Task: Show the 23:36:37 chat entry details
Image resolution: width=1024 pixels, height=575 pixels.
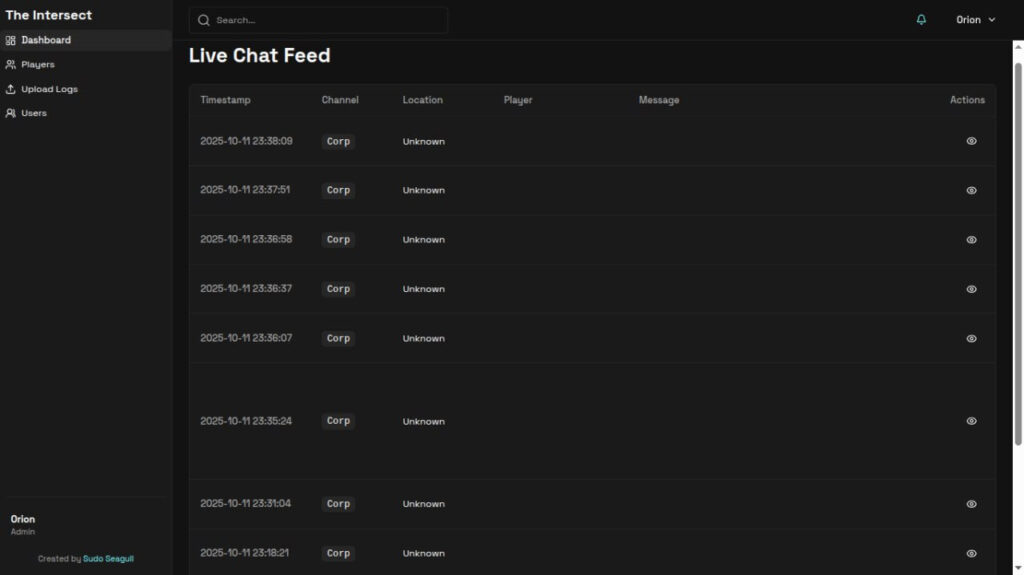Action: [971, 289]
